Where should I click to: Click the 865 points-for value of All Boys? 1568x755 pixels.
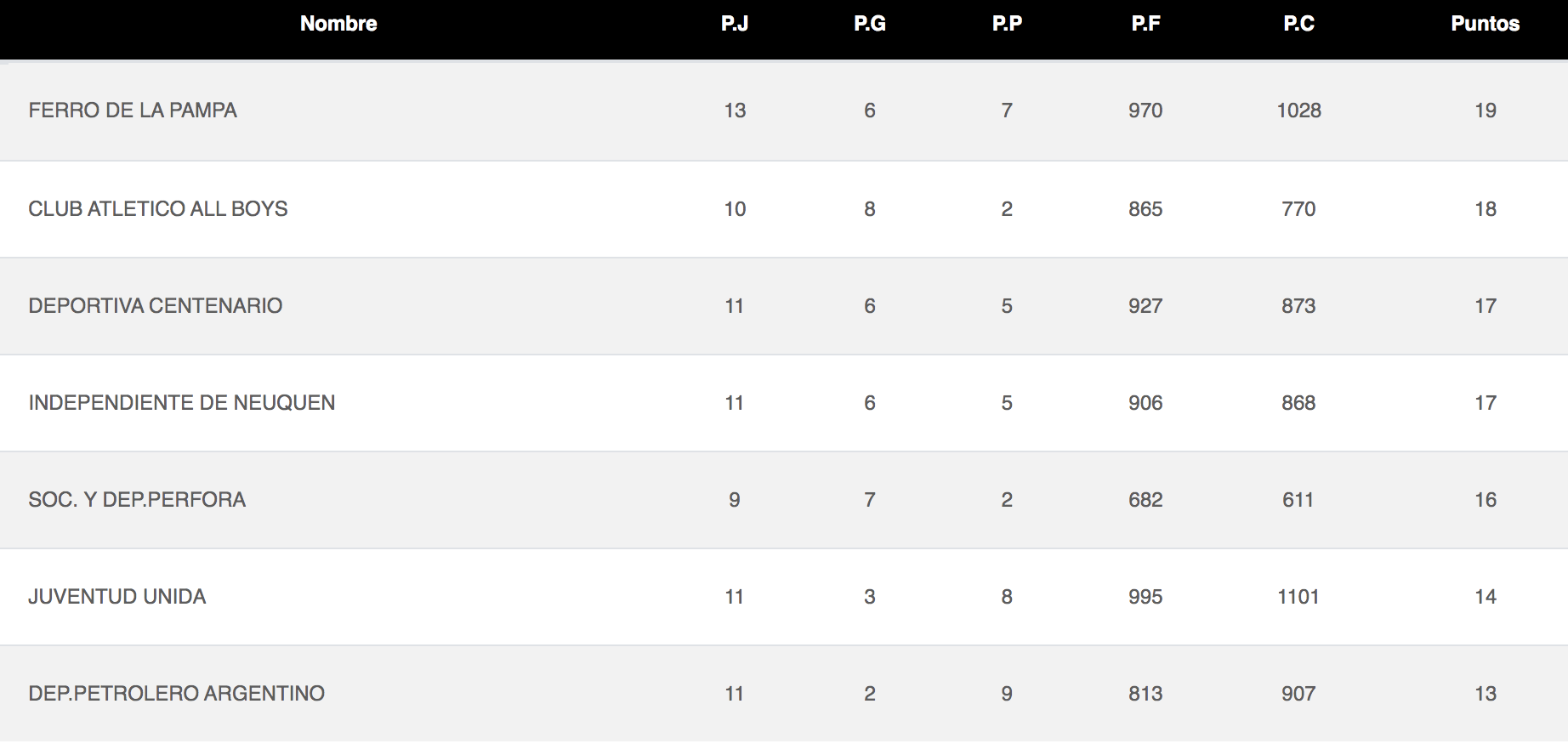(1145, 209)
